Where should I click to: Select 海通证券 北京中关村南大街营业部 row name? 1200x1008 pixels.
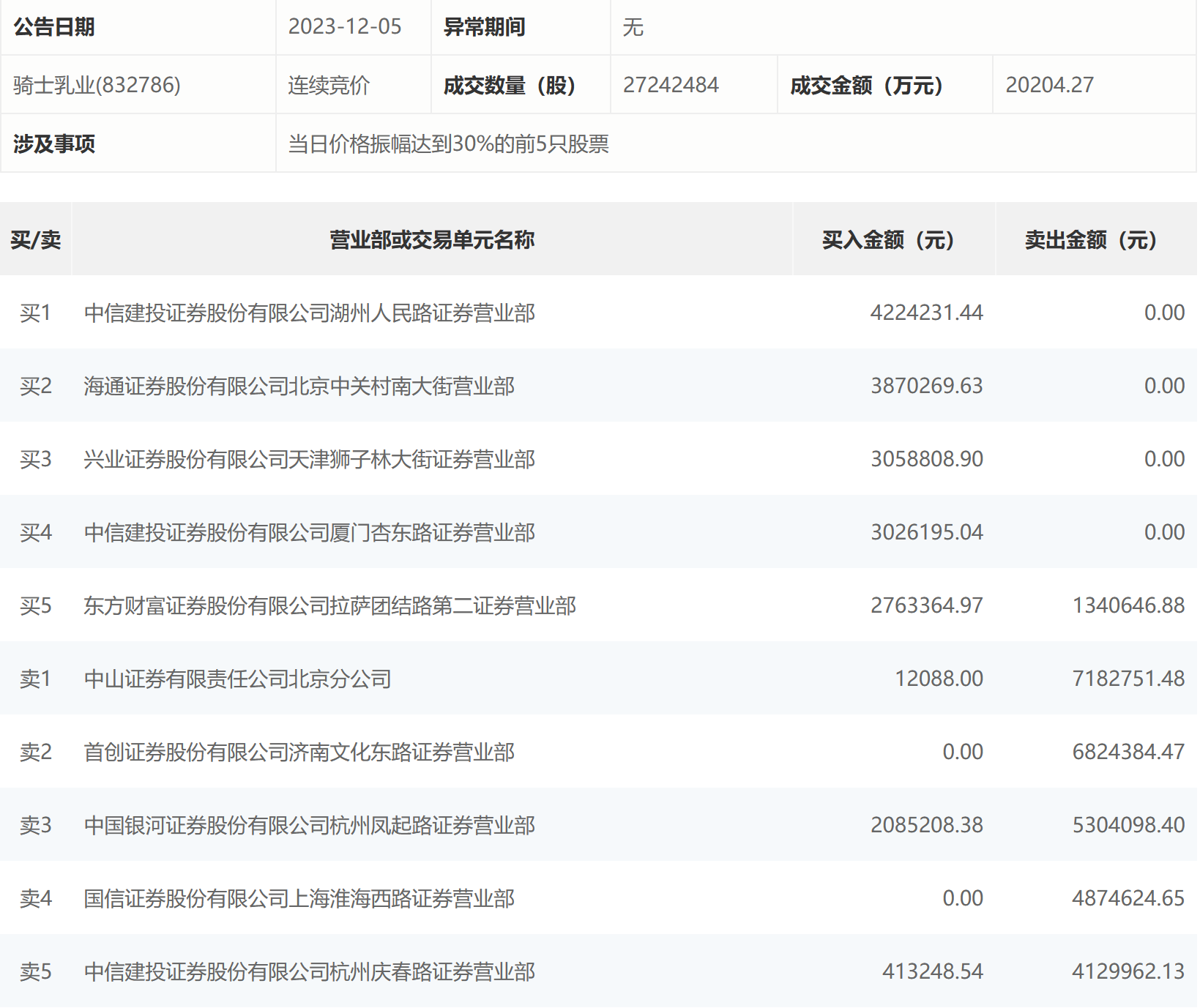(x=299, y=386)
